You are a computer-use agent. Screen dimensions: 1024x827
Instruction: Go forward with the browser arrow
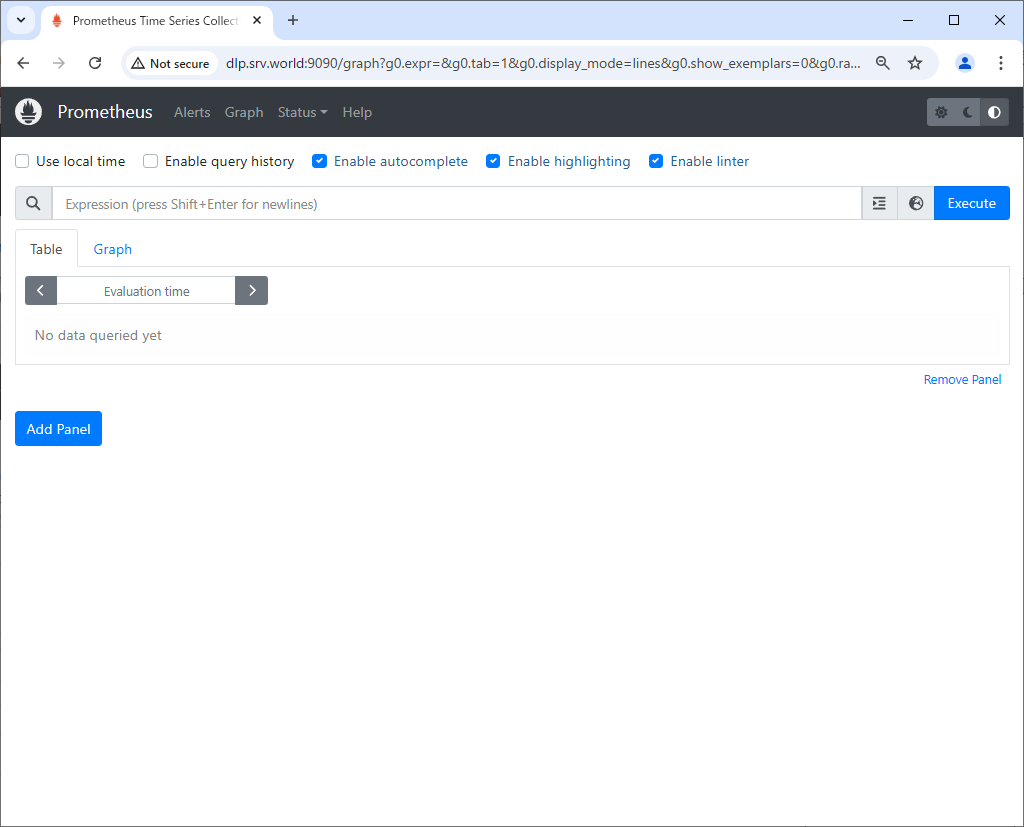click(59, 63)
